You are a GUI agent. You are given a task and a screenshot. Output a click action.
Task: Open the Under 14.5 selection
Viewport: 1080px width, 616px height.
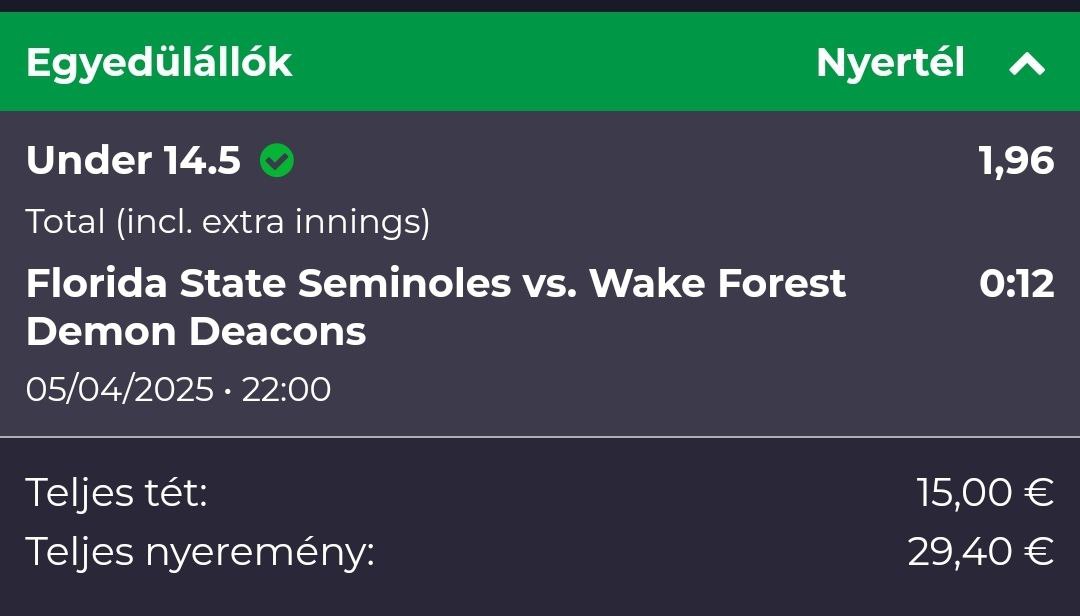tap(133, 161)
